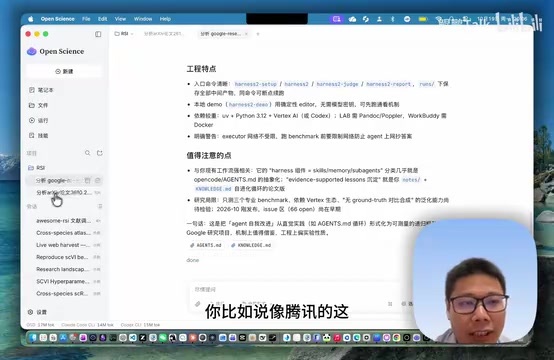Open the 技能 skills section
Image resolution: width=554 pixels, height=360 pixels.
[x=39, y=136]
